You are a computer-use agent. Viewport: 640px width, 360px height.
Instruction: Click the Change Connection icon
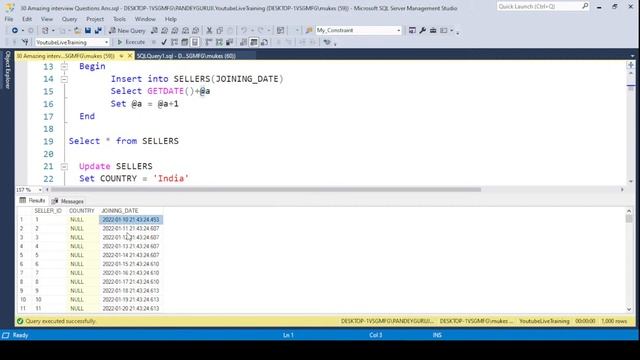coord(25,42)
